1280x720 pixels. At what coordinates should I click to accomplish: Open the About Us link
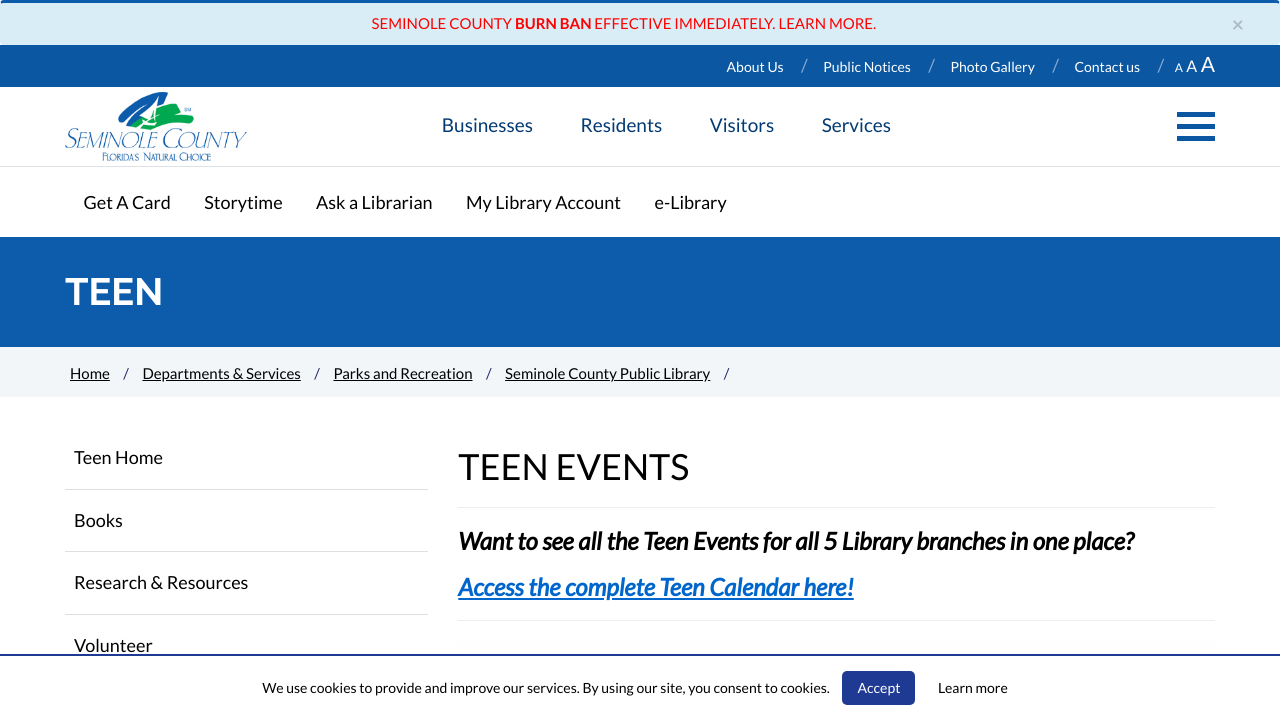[755, 67]
